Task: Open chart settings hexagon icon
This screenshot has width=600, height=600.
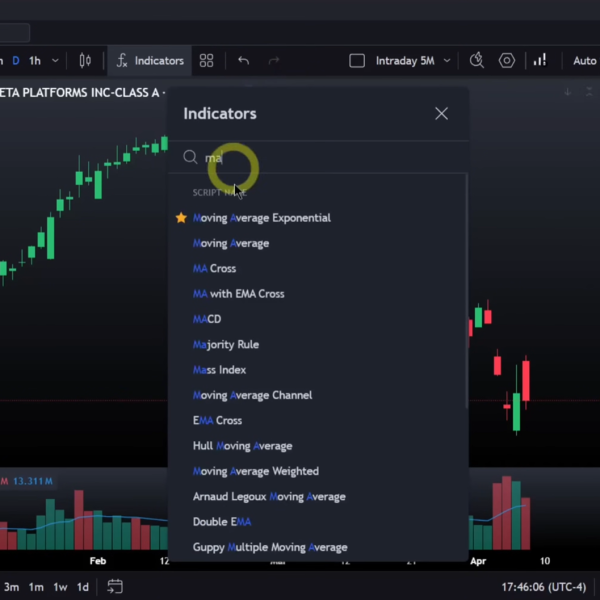Action: 507,61
